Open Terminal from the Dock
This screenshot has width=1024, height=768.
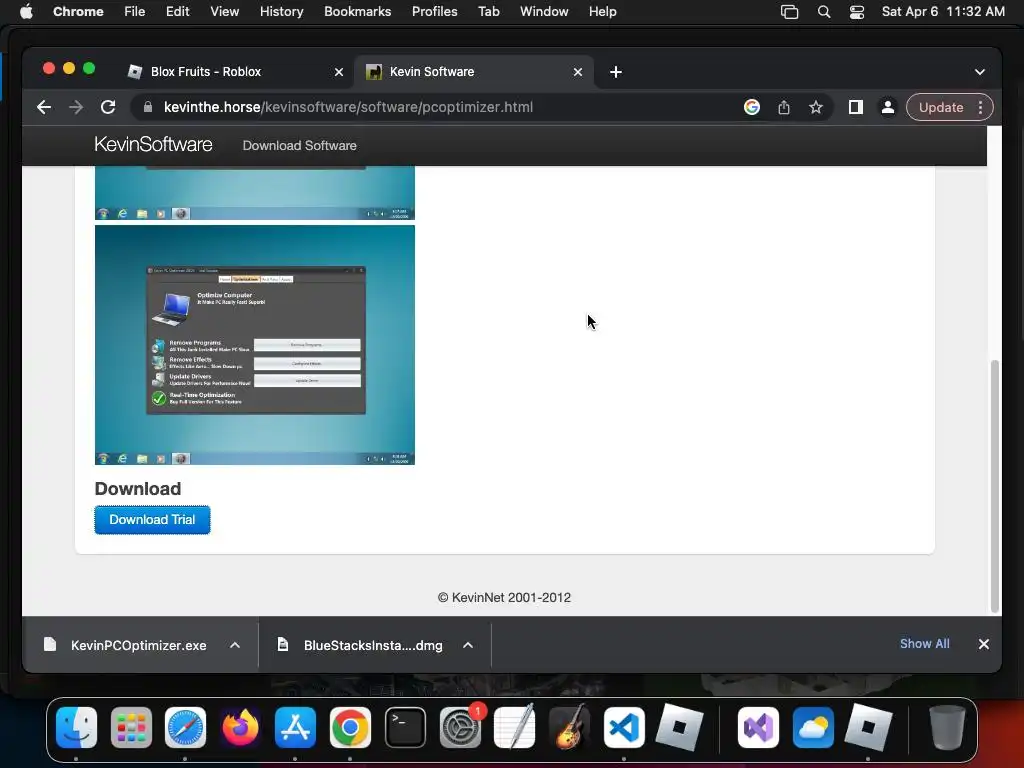(405, 727)
